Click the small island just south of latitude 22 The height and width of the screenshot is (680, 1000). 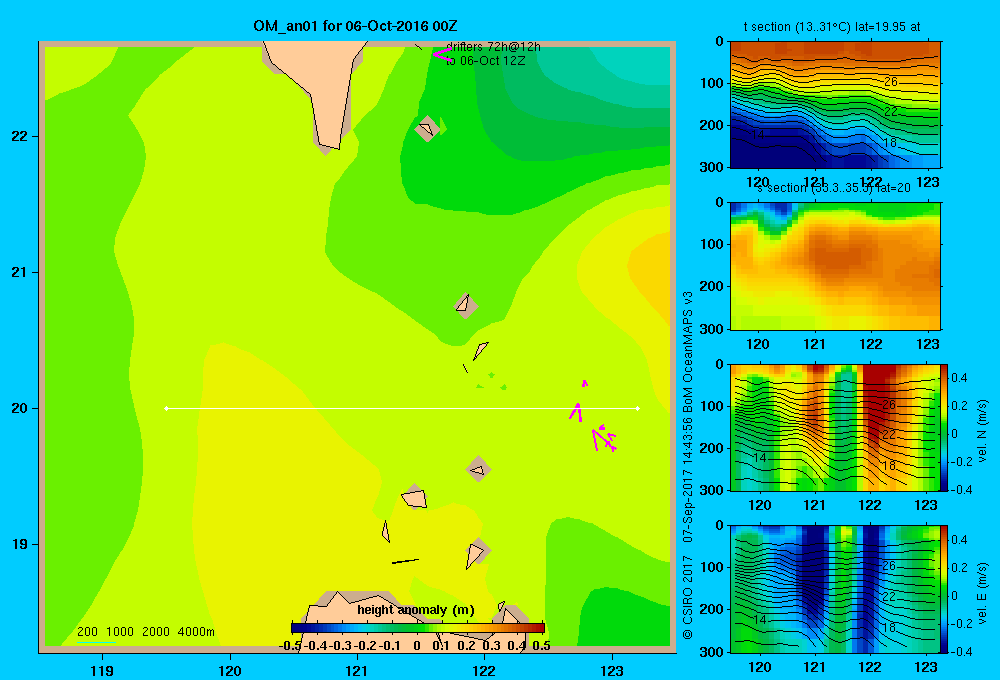(427, 129)
